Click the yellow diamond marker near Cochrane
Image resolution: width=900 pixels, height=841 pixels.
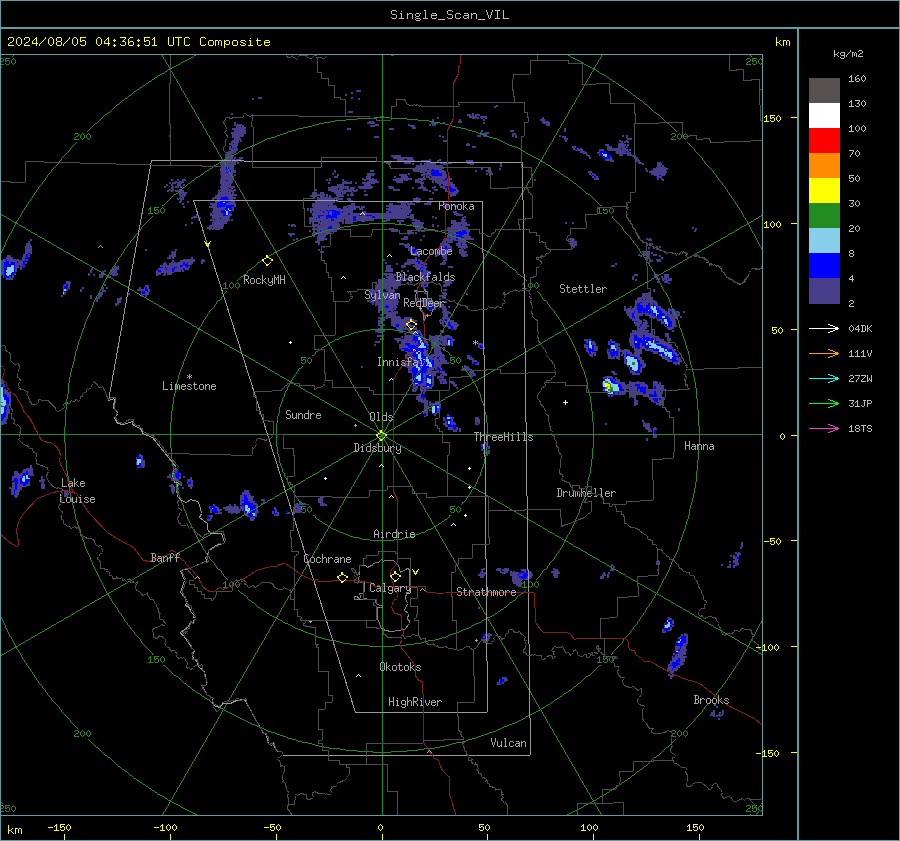342,578
